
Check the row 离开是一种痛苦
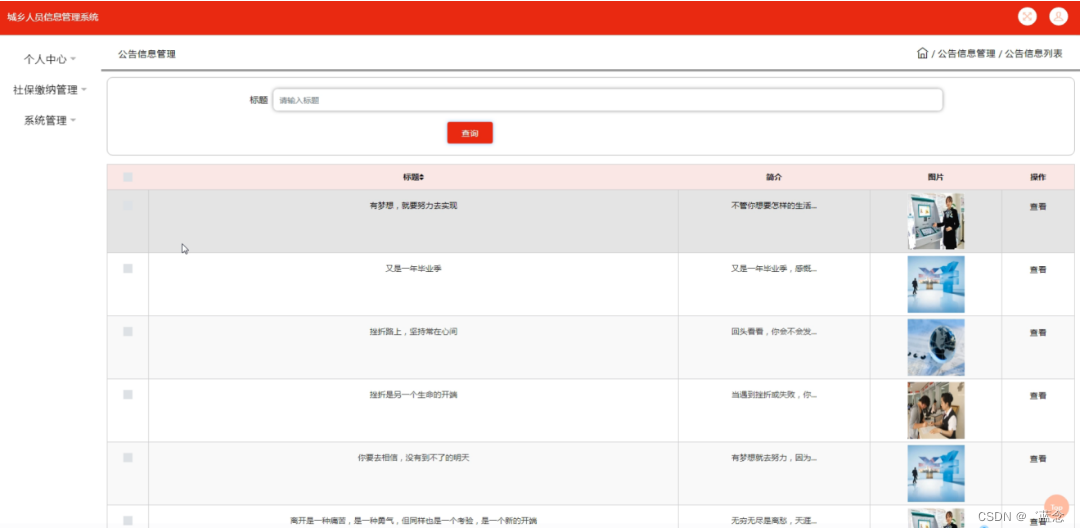pyautogui.click(x=127, y=520)
